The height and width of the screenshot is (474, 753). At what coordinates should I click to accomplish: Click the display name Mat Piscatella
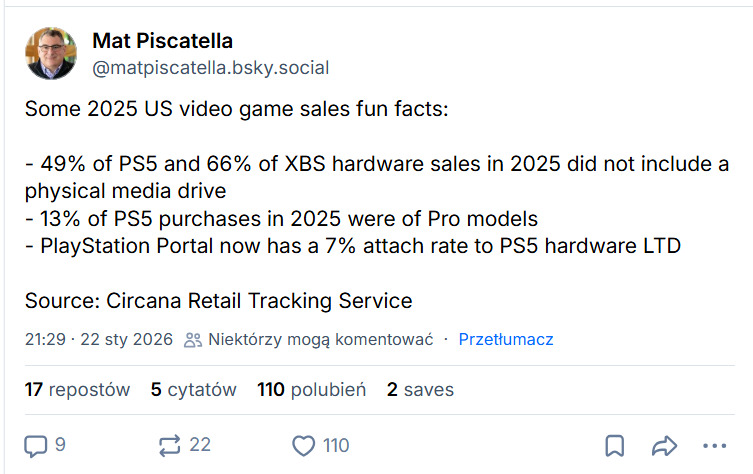162,41
